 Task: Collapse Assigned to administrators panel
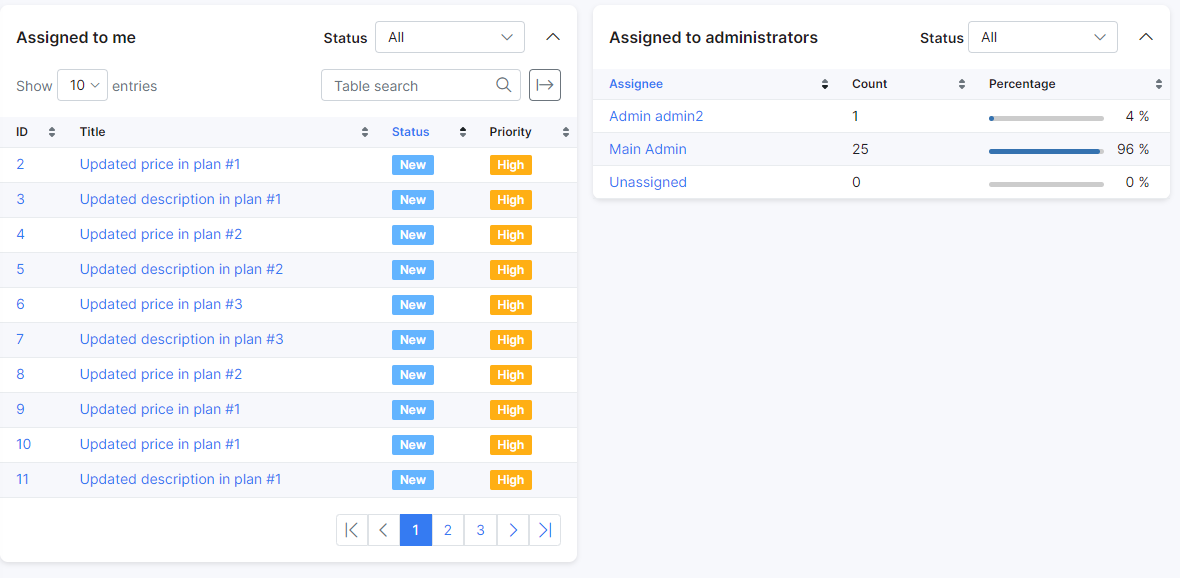click(1146, 37)
